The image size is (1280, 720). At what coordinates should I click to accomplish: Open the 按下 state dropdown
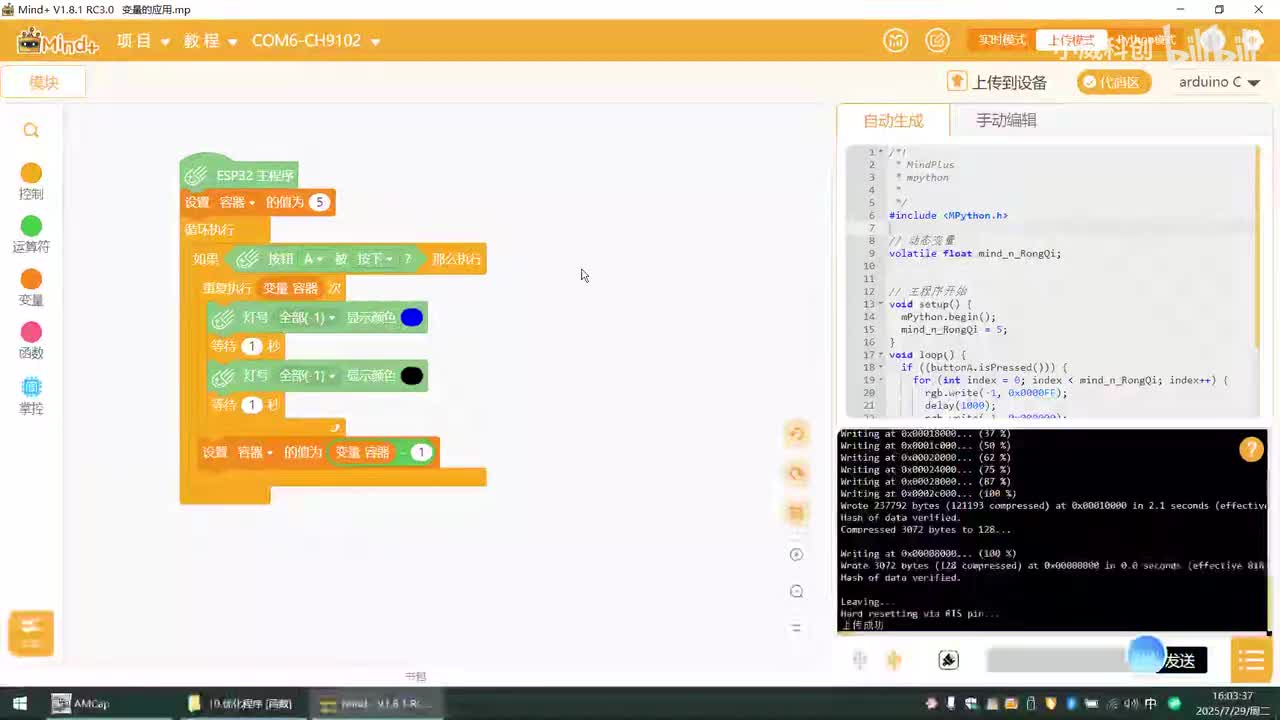tap(376, 259)
